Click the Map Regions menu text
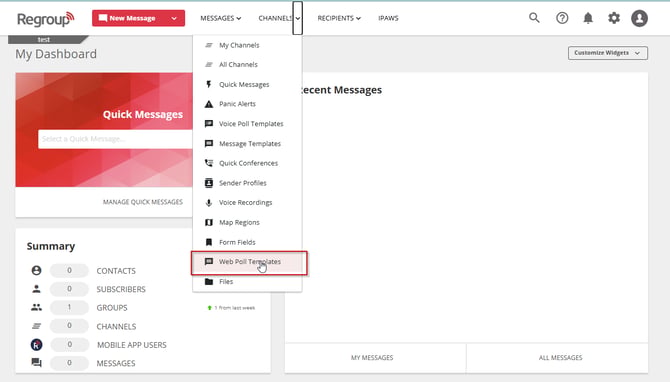This screenshot has width=670, height=382. (x=239, y=222)
